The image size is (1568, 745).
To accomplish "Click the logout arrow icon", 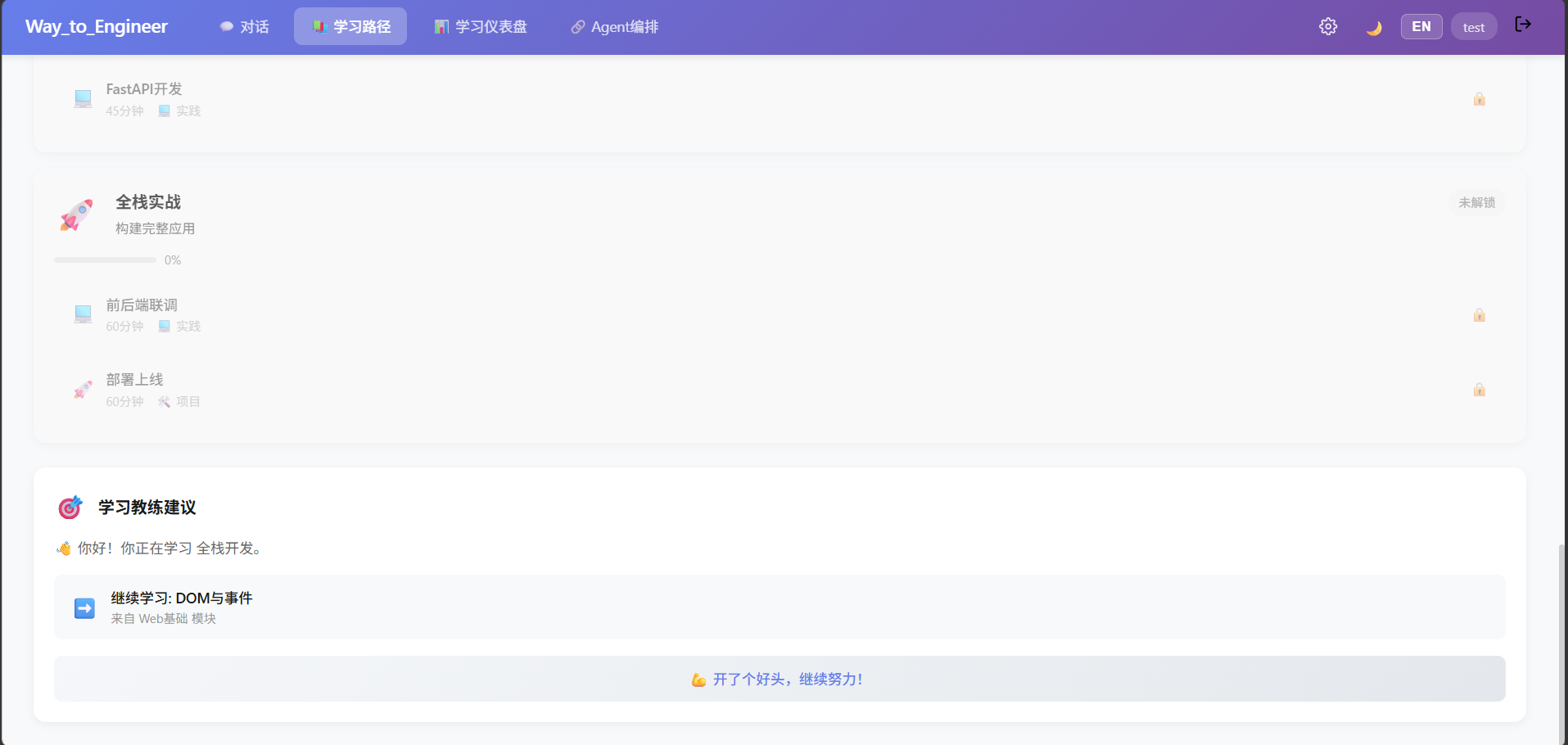I will coord(1523,25).
